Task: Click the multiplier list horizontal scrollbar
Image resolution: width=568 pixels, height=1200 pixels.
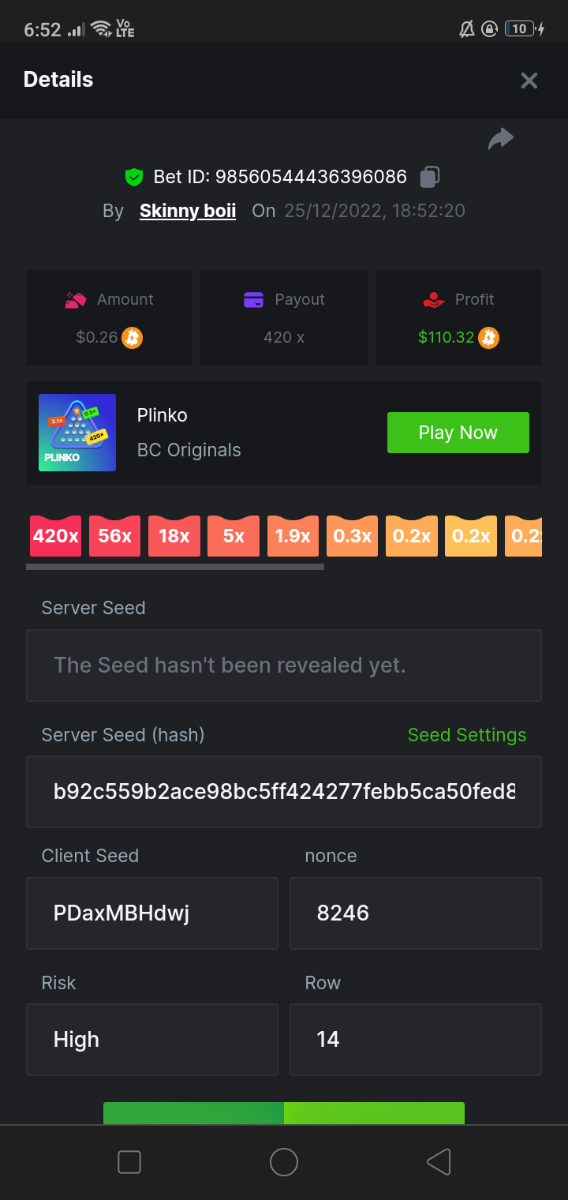Action: pos(175,567)
